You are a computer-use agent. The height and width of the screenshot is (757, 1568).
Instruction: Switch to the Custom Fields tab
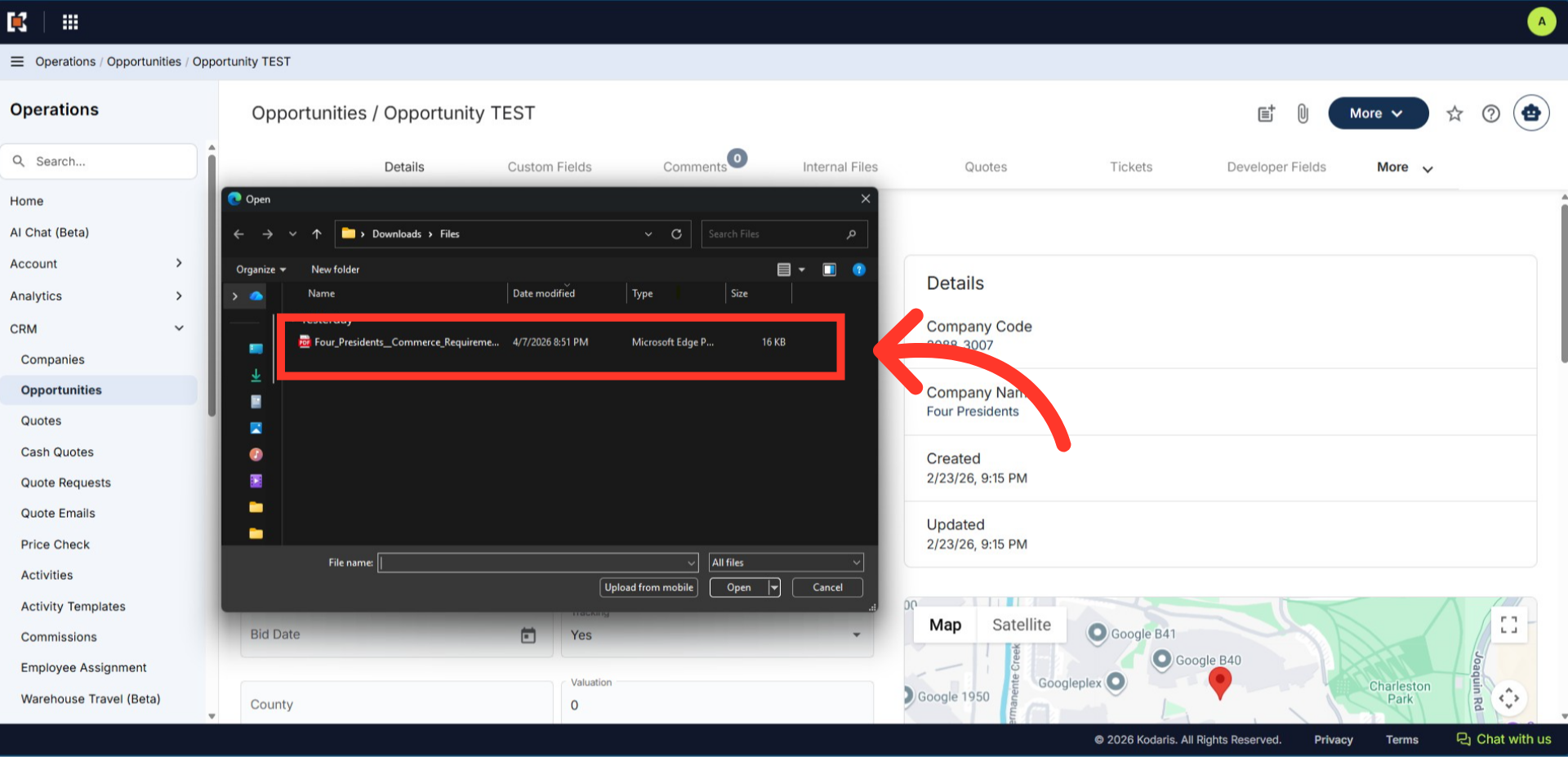click(x=550, y=167)
